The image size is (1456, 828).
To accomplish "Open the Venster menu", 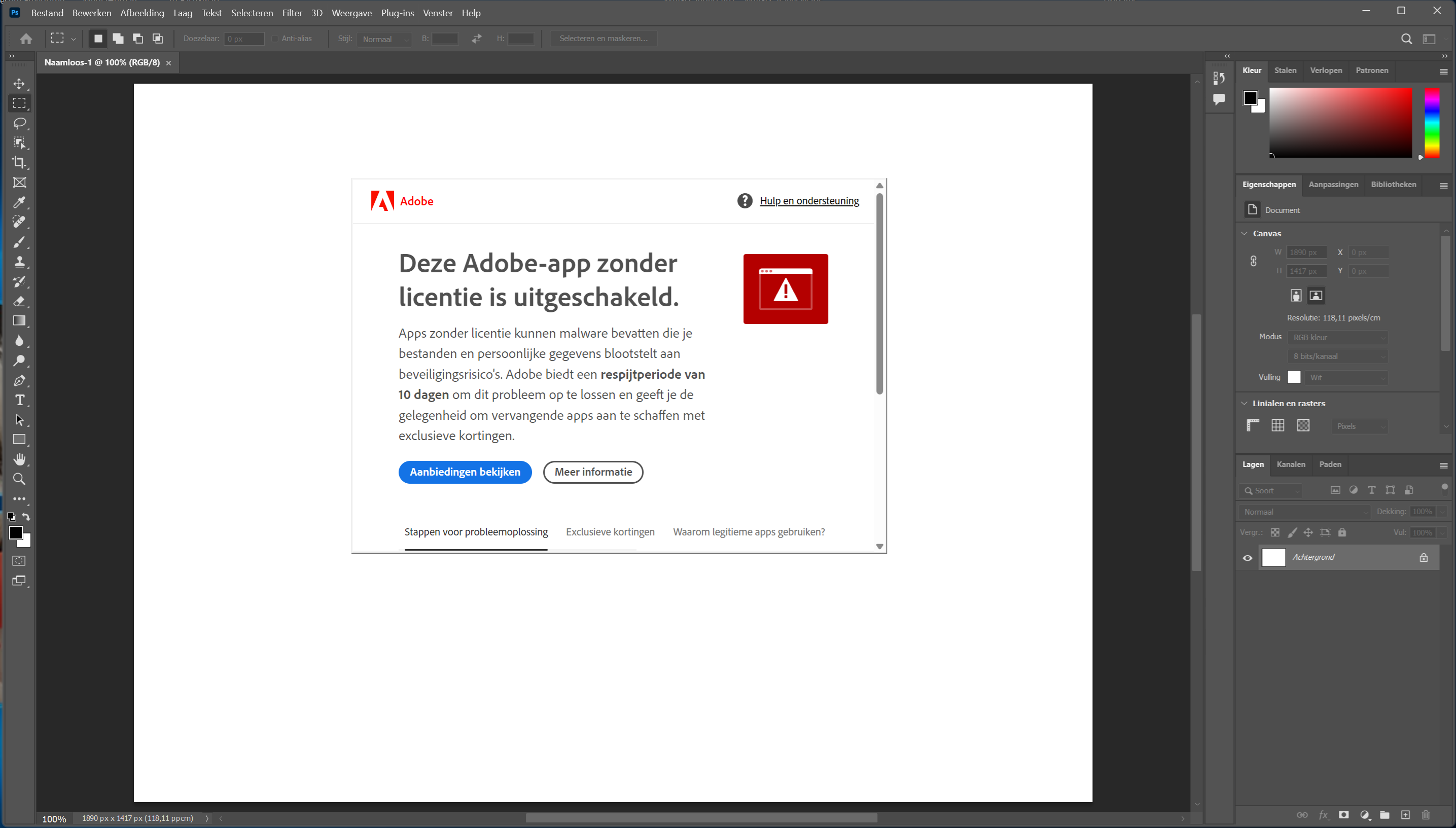I will (438, 13).
